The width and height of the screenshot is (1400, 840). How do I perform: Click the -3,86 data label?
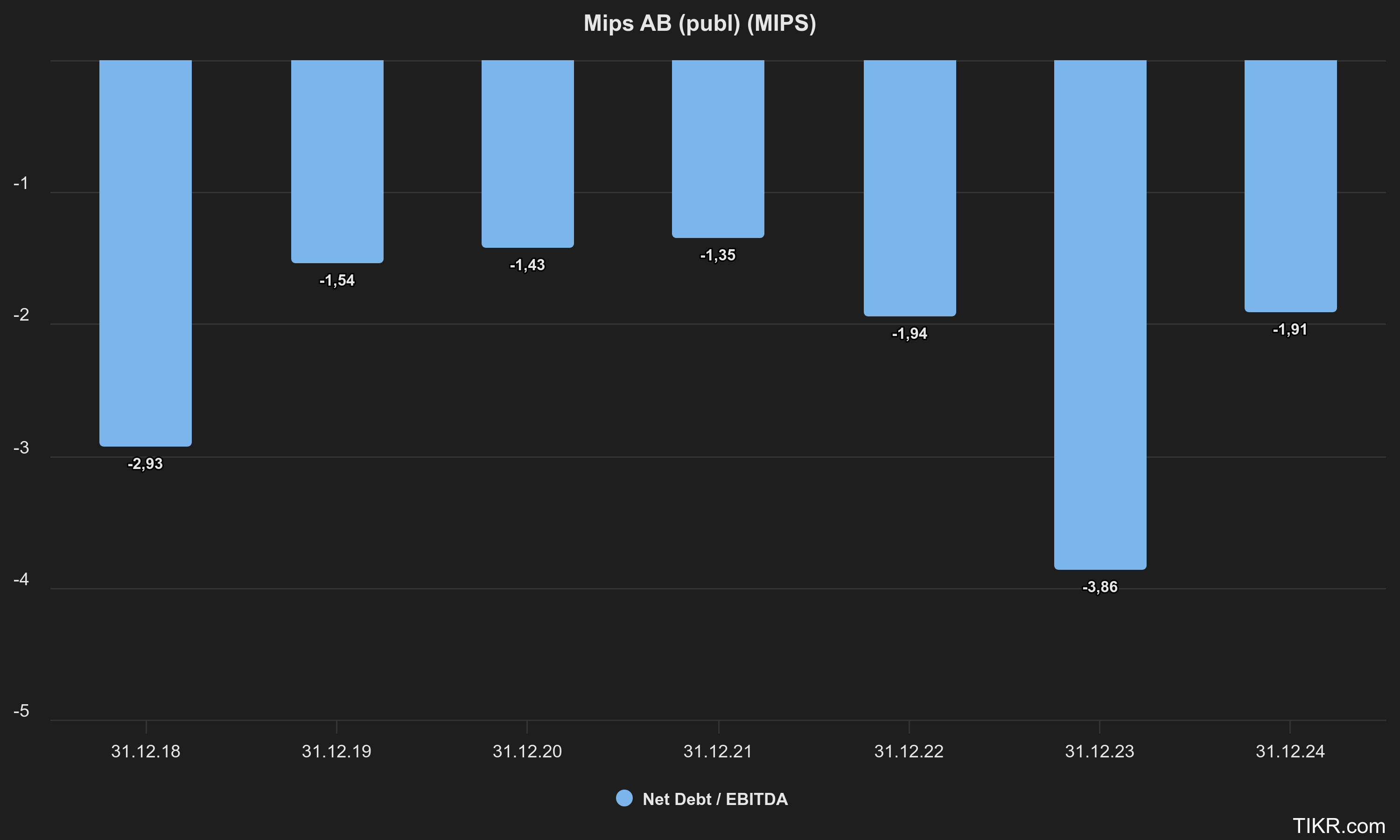(1099, 587)
